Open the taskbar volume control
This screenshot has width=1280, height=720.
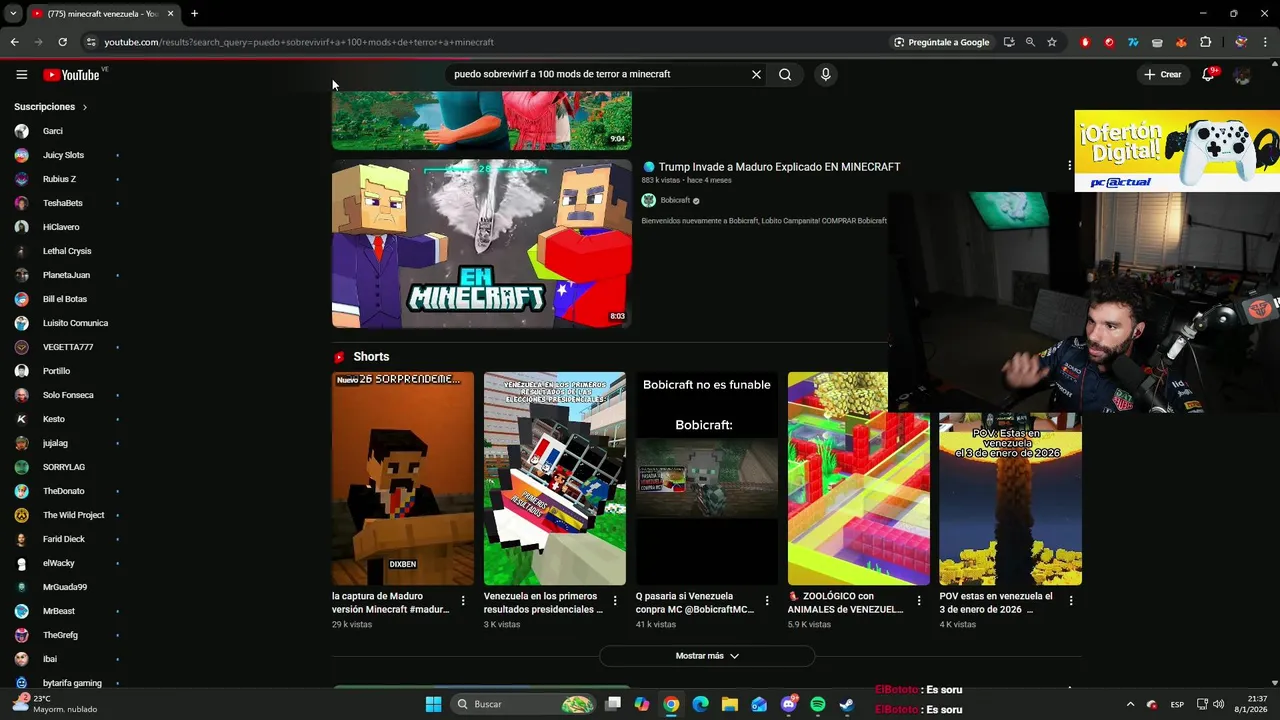coord(1218,704)
